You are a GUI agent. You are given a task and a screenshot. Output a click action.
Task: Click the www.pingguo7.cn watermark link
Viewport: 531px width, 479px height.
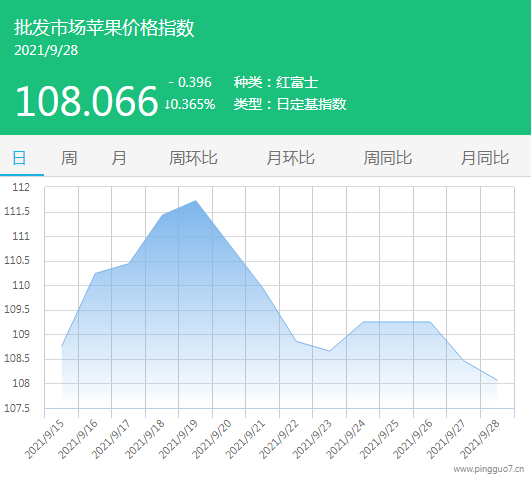click(489, 469)
